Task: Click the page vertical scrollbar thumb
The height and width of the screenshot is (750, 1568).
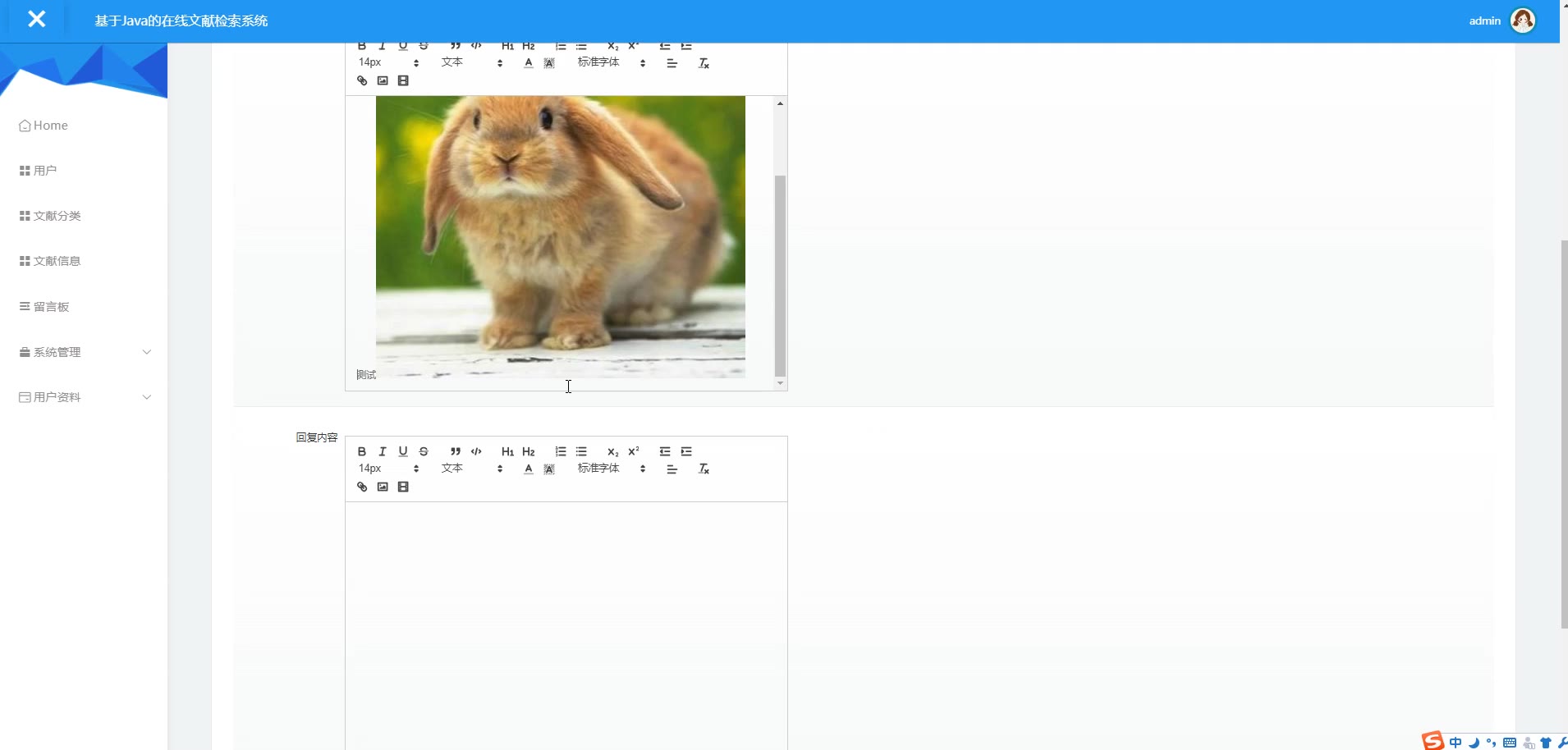Action: [1564, 435]
